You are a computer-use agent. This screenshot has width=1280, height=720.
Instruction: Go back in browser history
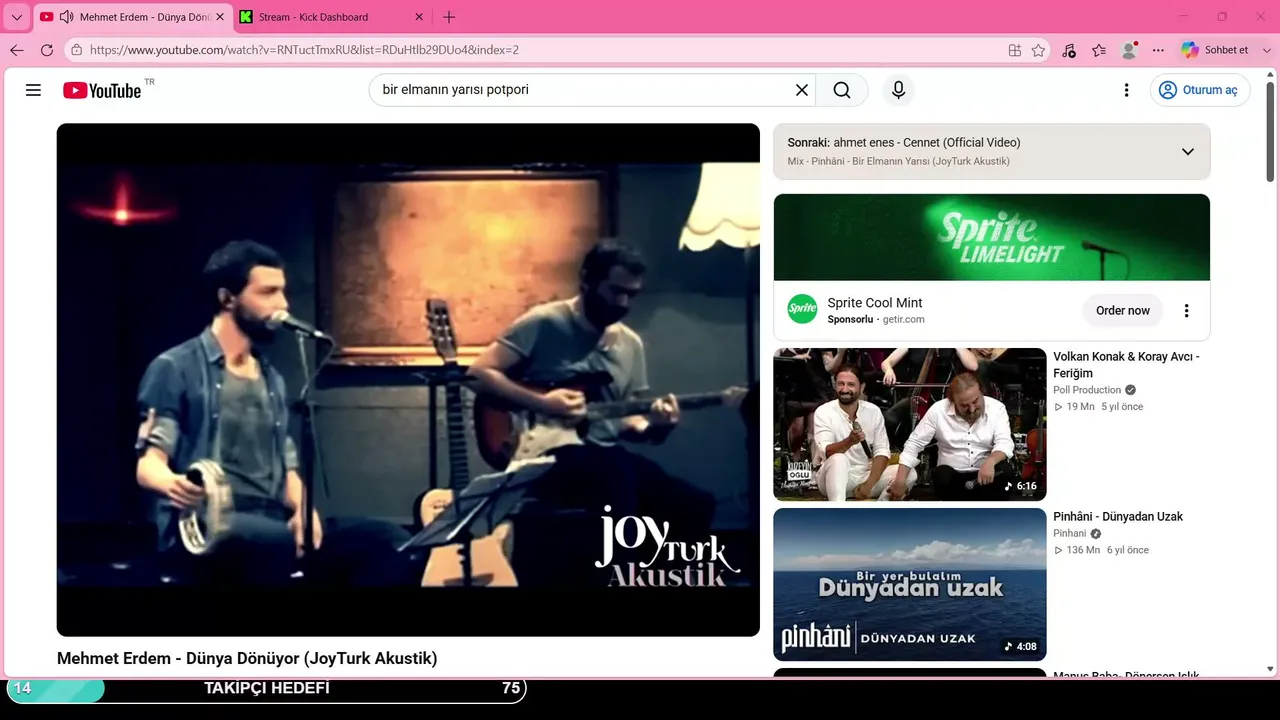click(17, 50)
